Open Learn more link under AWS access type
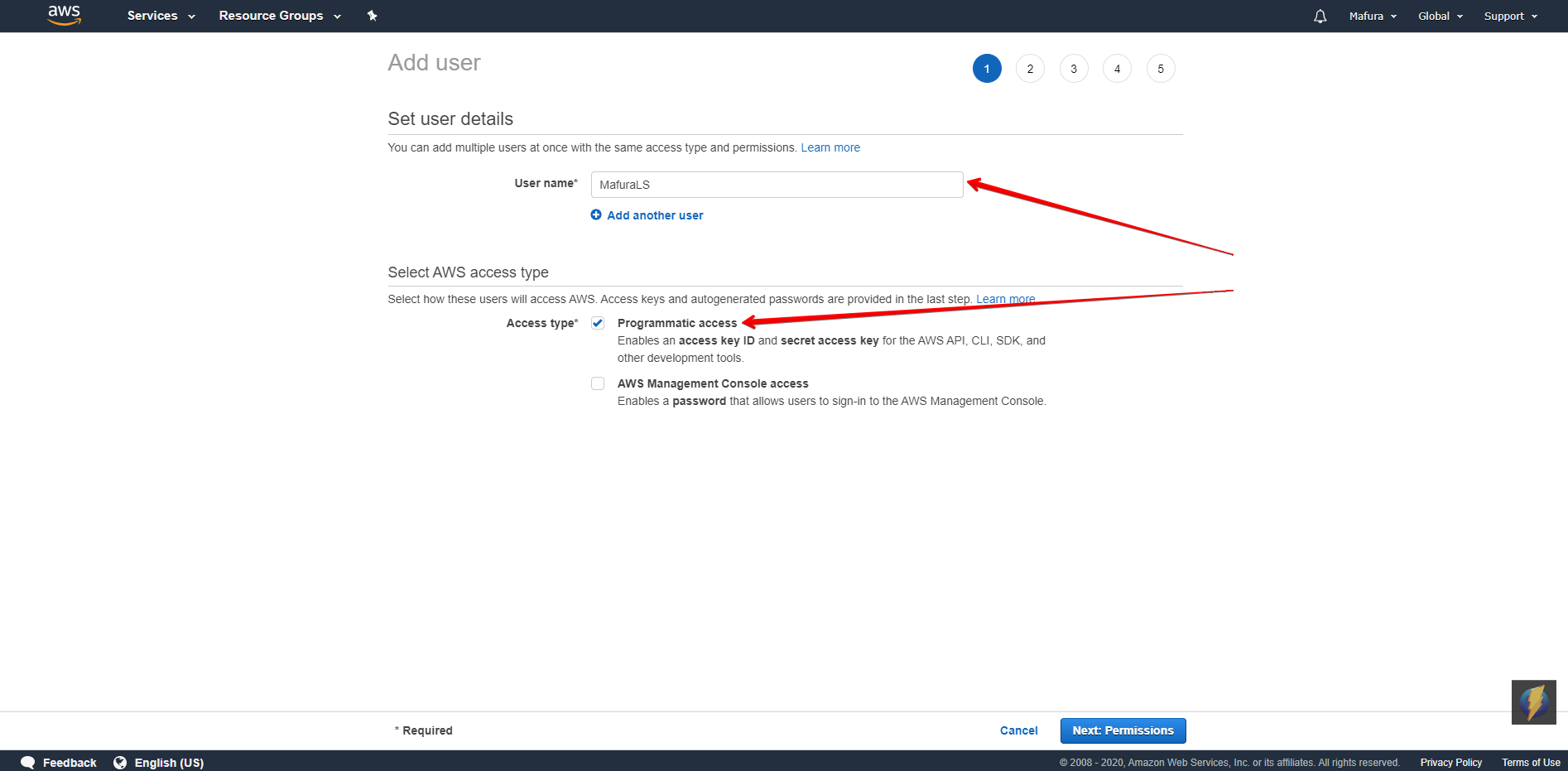Image resolution: width=1568 pixels, height=771 pixels. coord(1006,299)
